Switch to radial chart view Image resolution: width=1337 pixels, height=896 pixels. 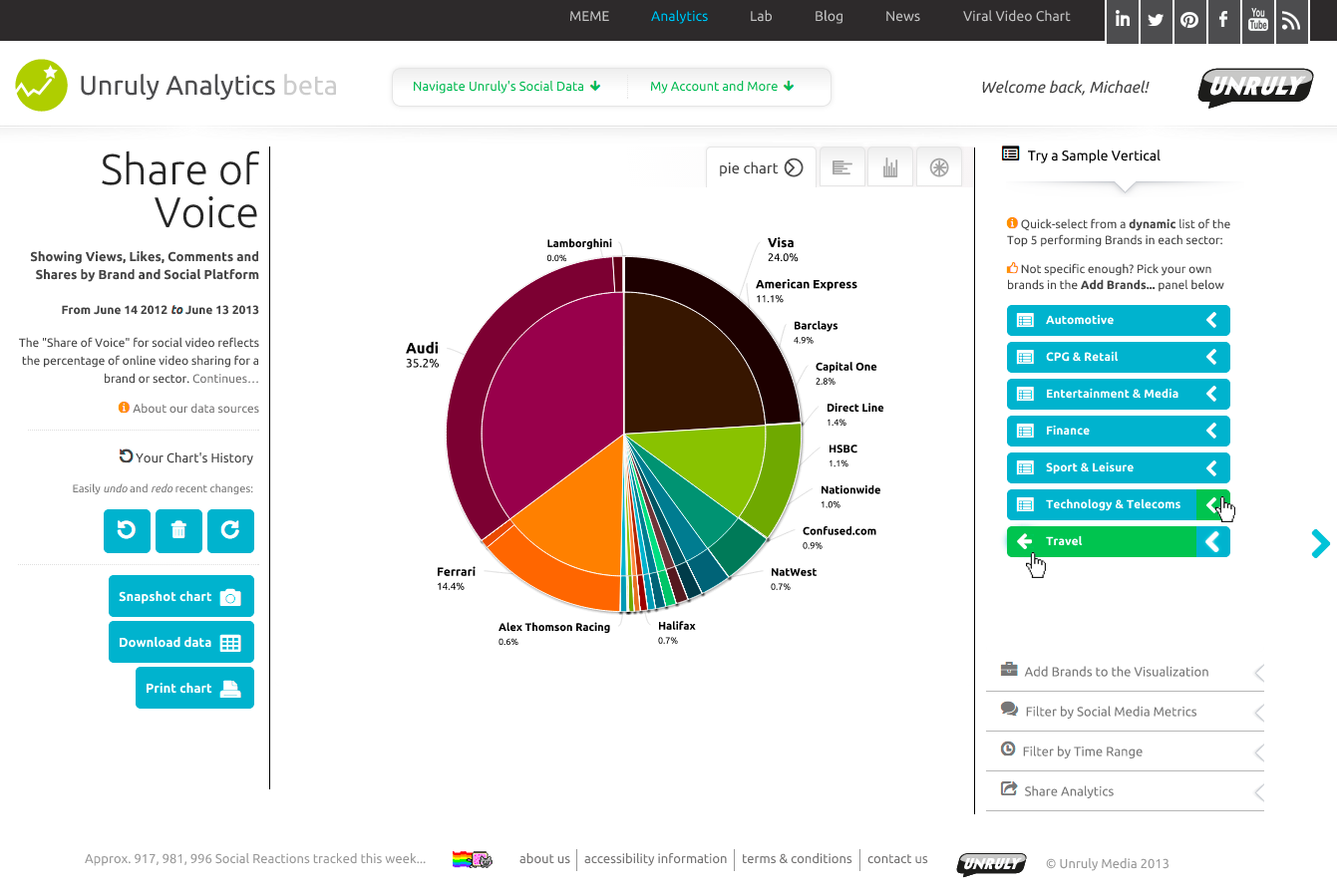click(938, 167)
